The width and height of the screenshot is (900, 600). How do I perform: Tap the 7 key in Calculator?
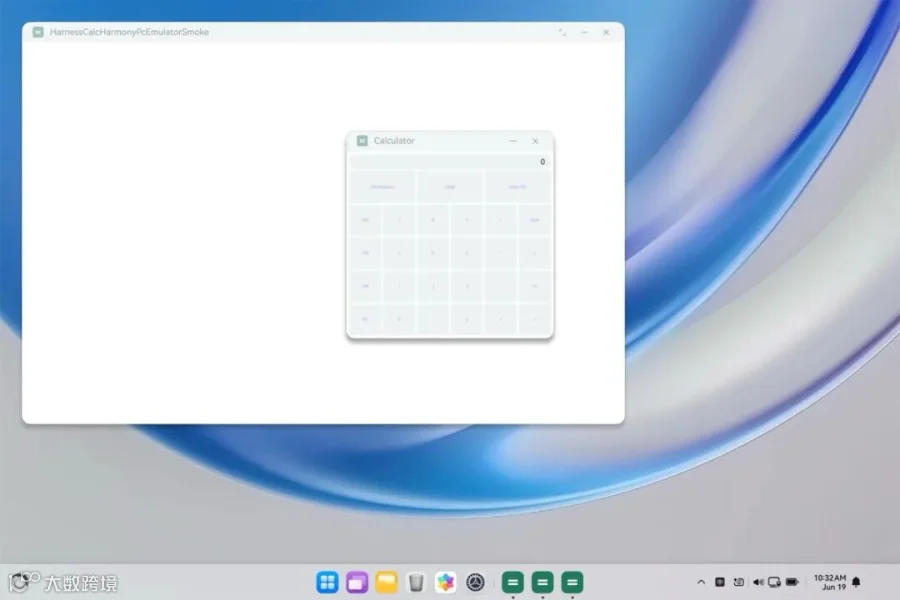(x=399, y=220)
